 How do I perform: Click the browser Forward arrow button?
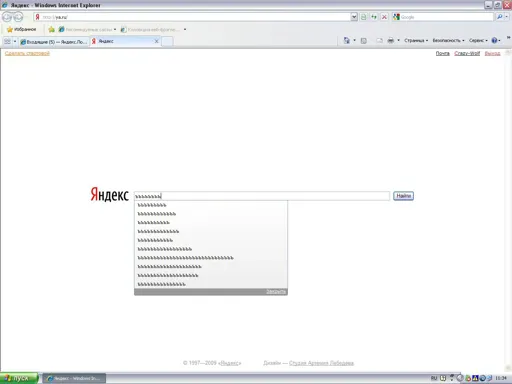click(x=19, y=17)
